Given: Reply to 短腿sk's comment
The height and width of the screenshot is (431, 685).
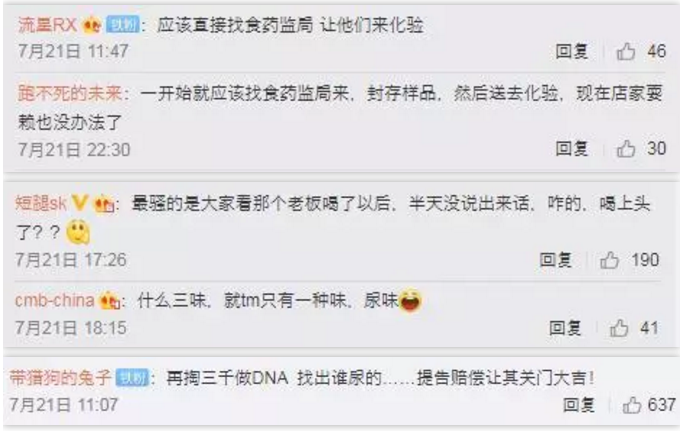Looking at the screenshot, I should [556, 260].
